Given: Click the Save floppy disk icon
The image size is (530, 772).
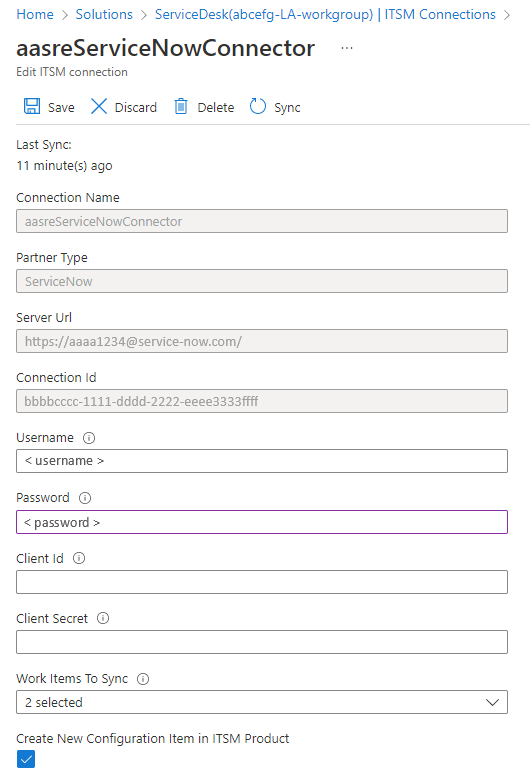Looking at the screenshot, I should pos(32,106).
